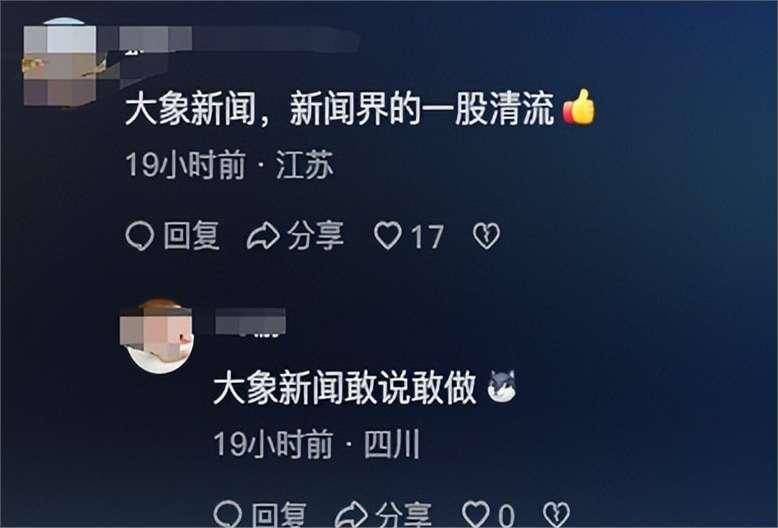Select the reply text 大象新闻敢说敢做
778x528 pixels.
(345, 388)
